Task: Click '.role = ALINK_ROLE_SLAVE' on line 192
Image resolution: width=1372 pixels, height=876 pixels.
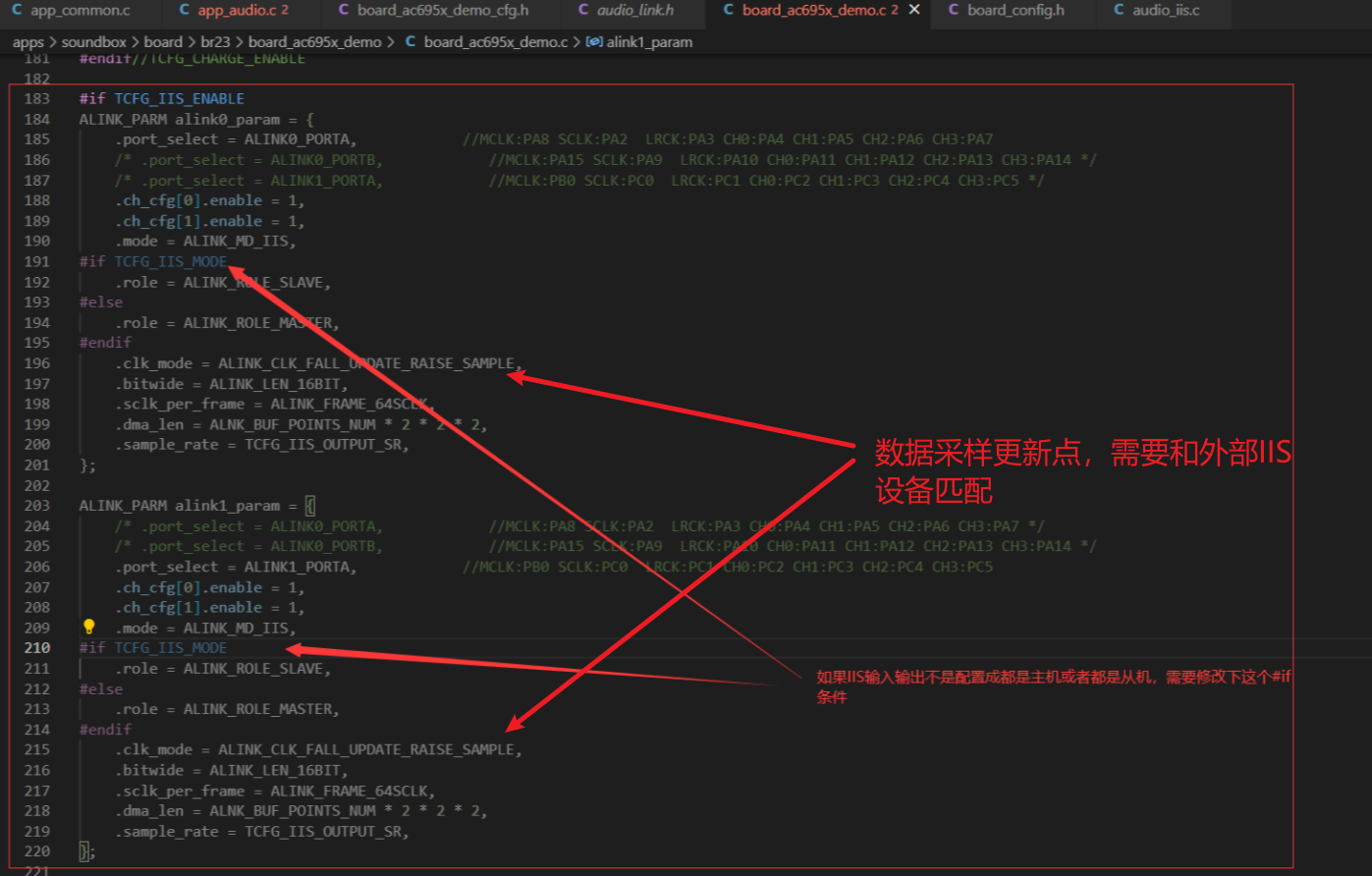Action: pos(223,282)
